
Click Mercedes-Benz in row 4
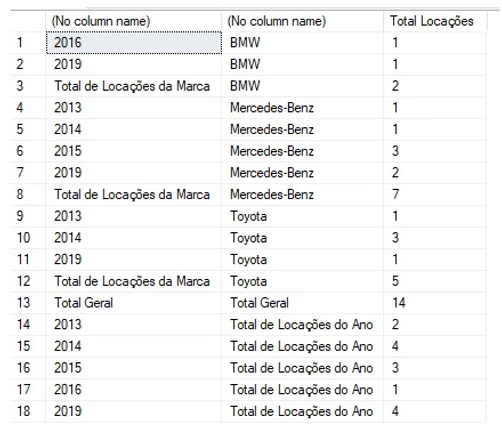click(302, 108)
